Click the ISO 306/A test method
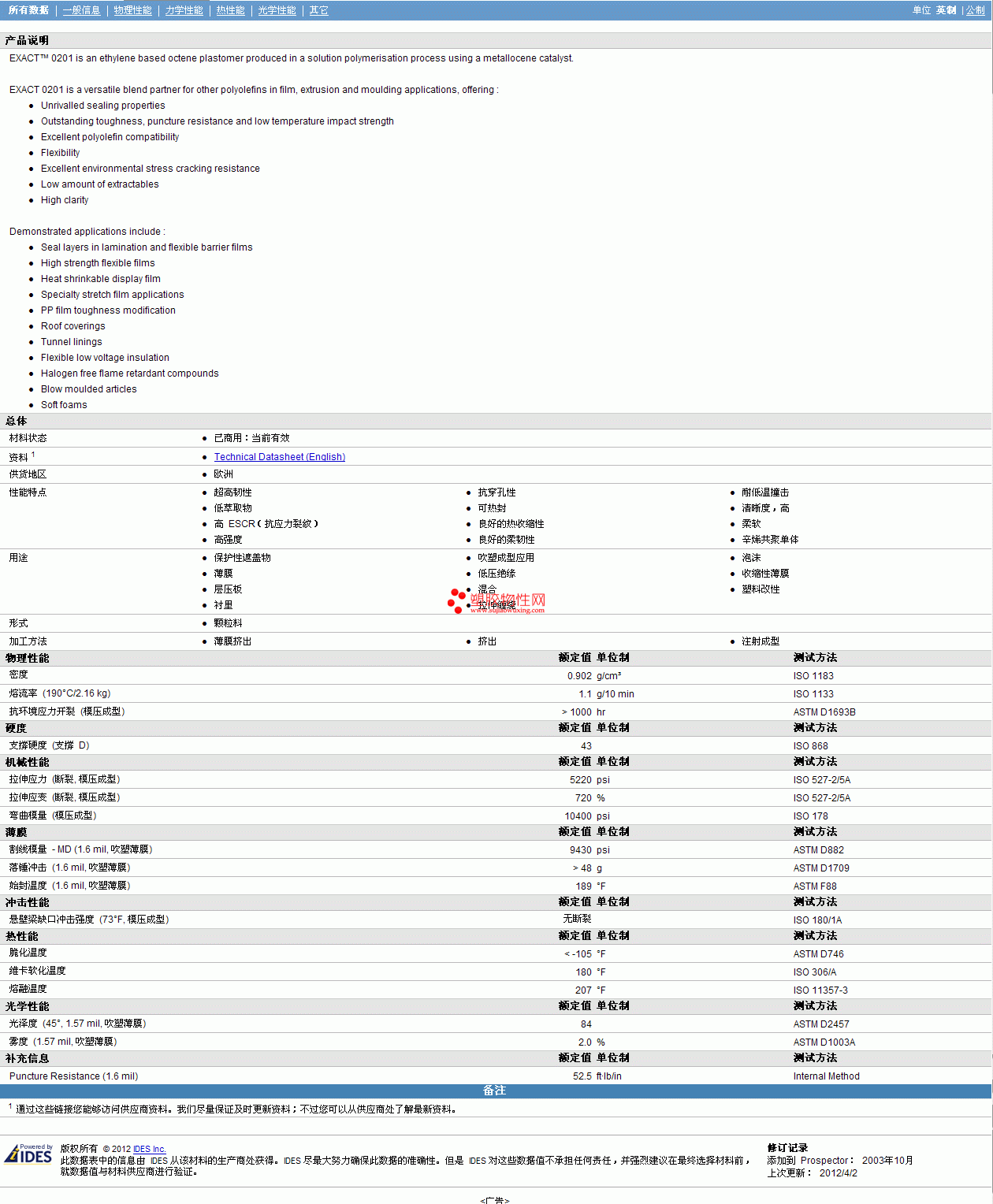This screenshot has height=1204, width=993. click(x=815, y=972)
